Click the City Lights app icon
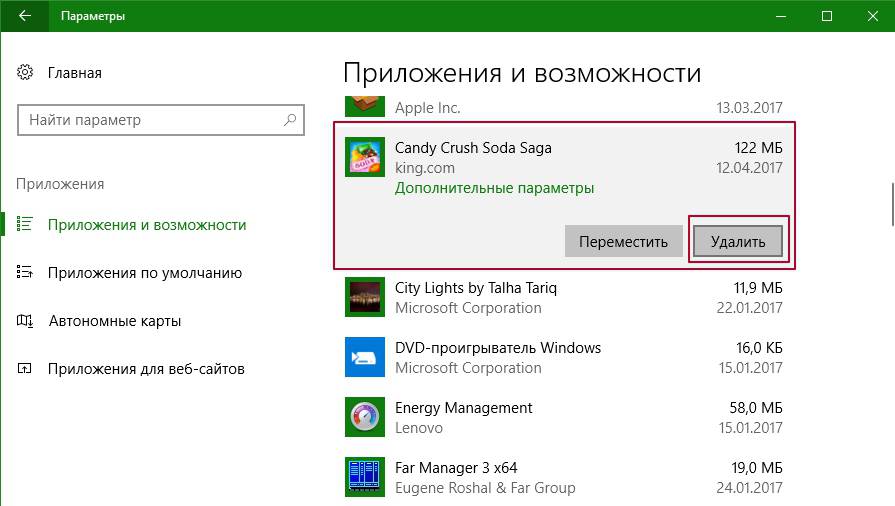Image resolution: width=895 pixels, height=506 pixels. click(364, 297)
